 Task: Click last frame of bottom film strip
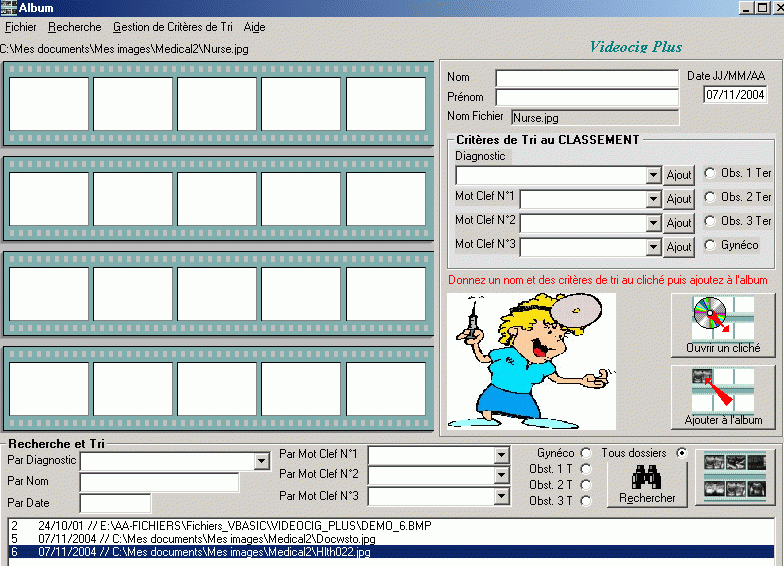(386, 389)
